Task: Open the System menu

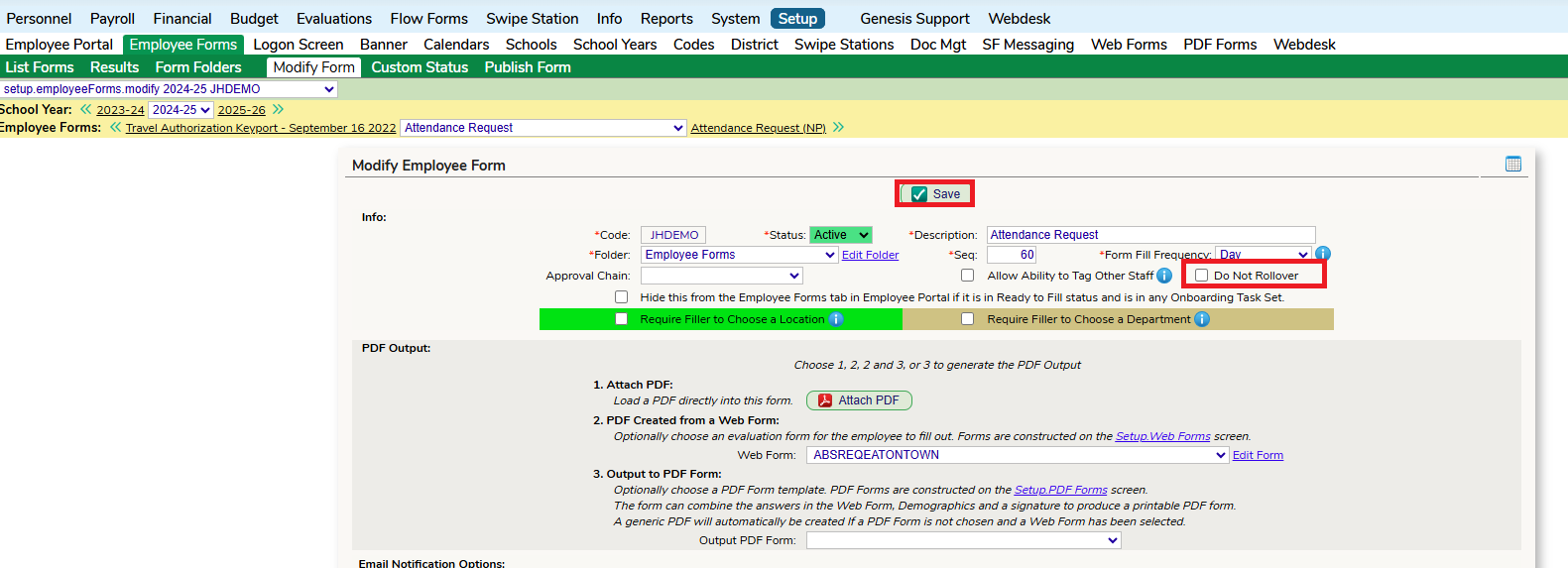Action: tap(736, 18)
